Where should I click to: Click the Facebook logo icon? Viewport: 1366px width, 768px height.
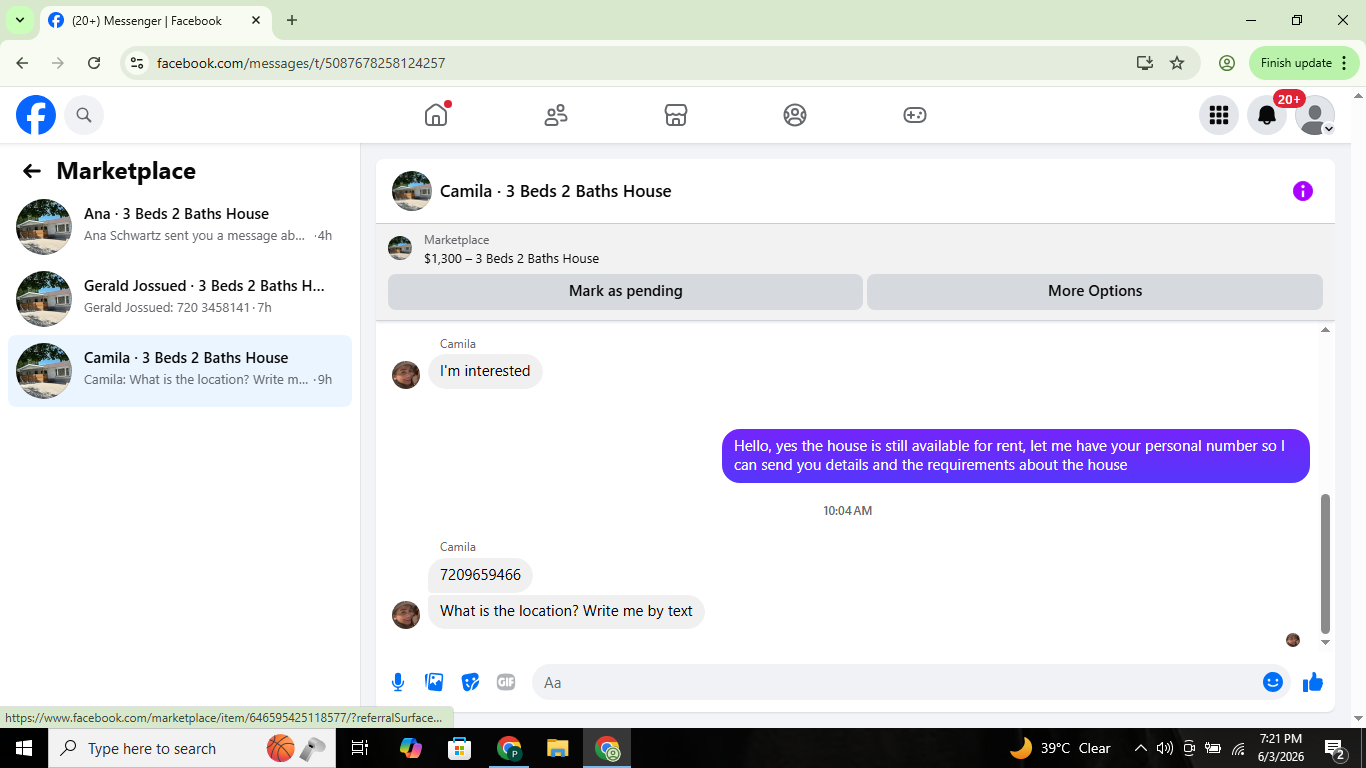36,115
